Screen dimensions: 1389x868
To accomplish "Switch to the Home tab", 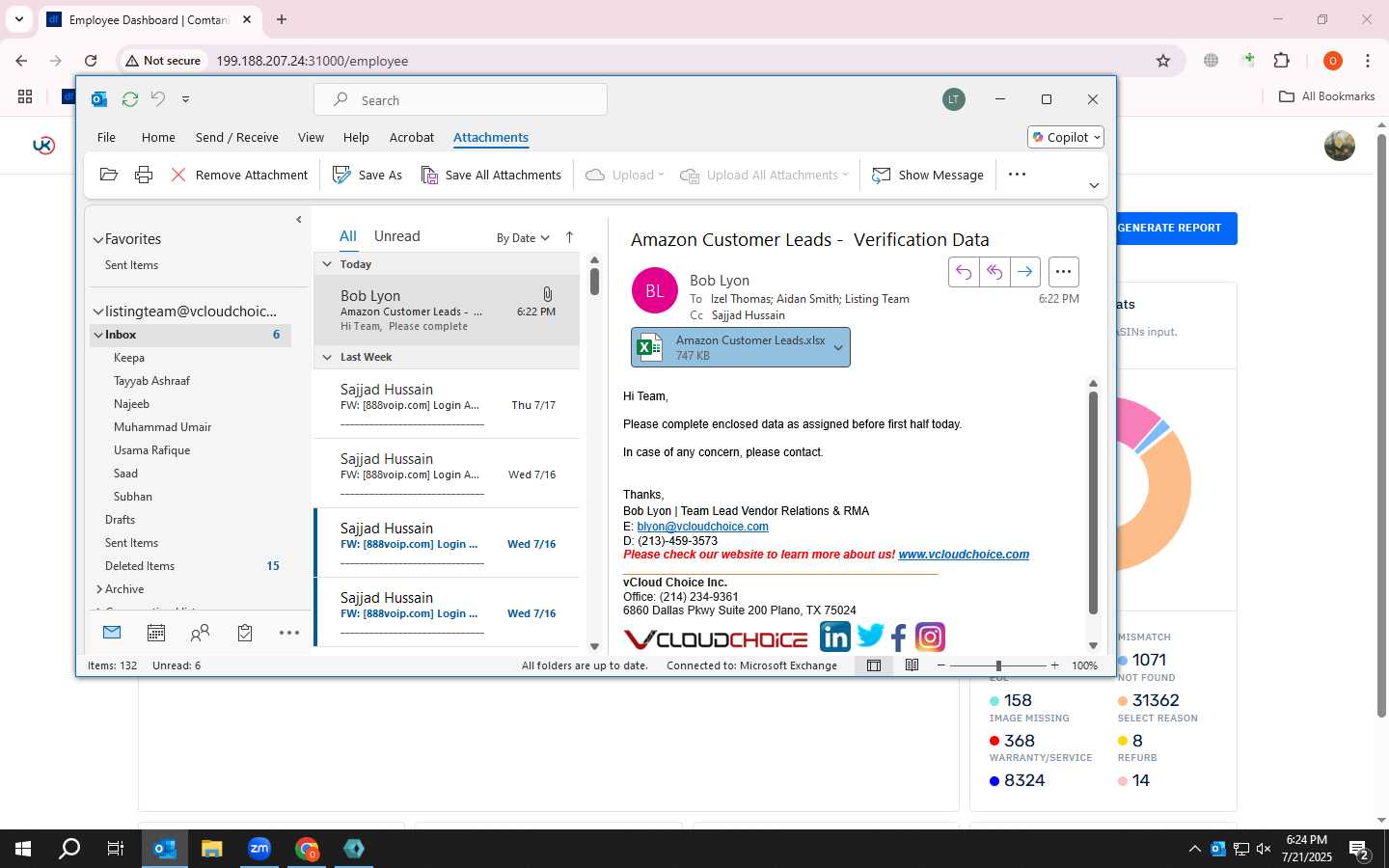I will coord(158,137).
